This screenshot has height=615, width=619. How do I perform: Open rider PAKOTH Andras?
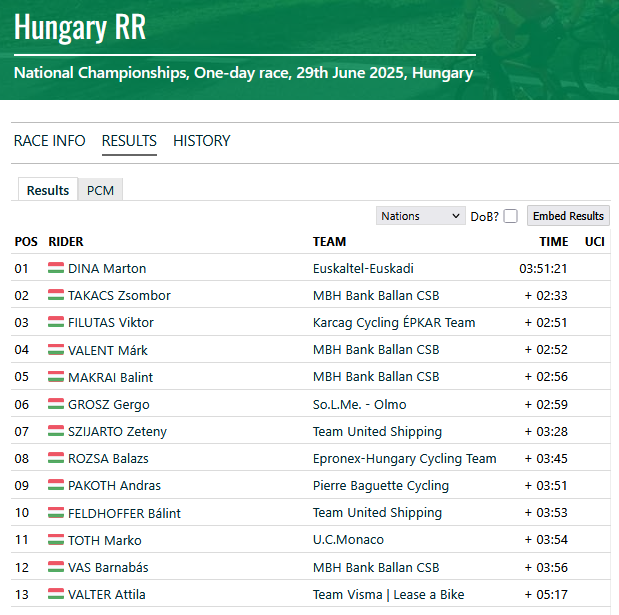tap(114, 486)
